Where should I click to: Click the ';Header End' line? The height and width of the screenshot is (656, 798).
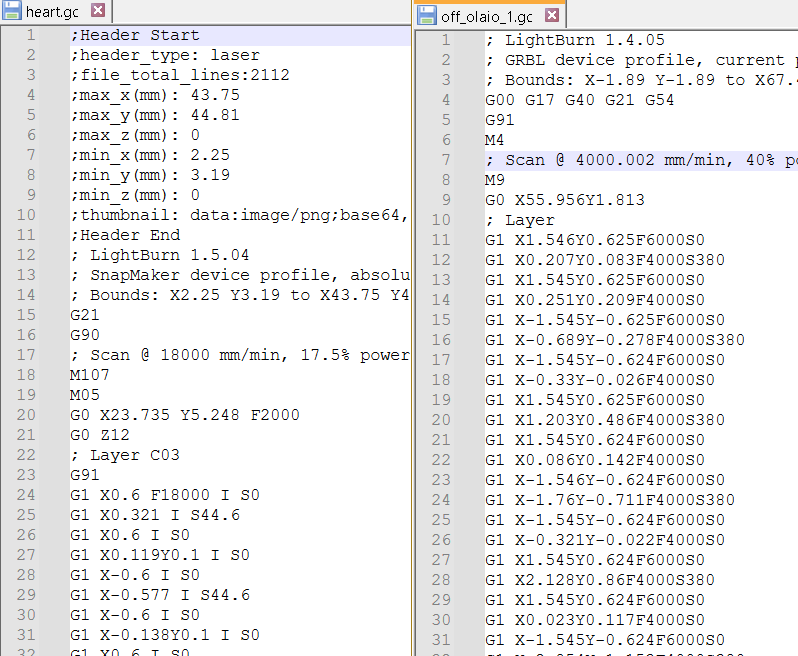(125, 235)
